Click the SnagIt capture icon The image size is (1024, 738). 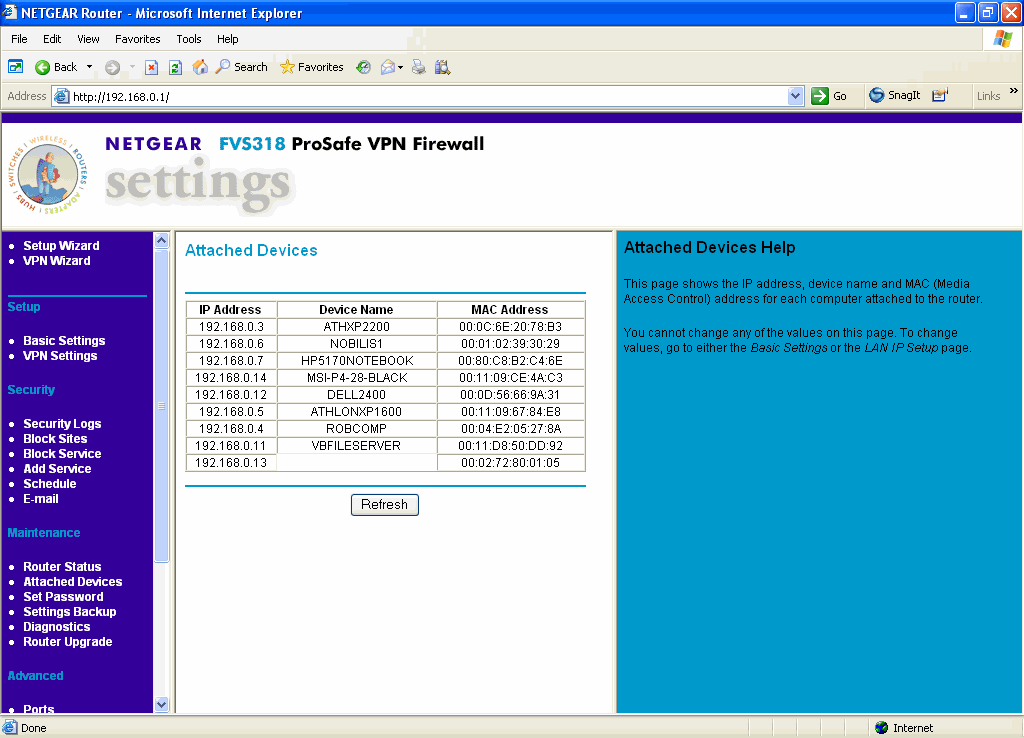[894, 96]
